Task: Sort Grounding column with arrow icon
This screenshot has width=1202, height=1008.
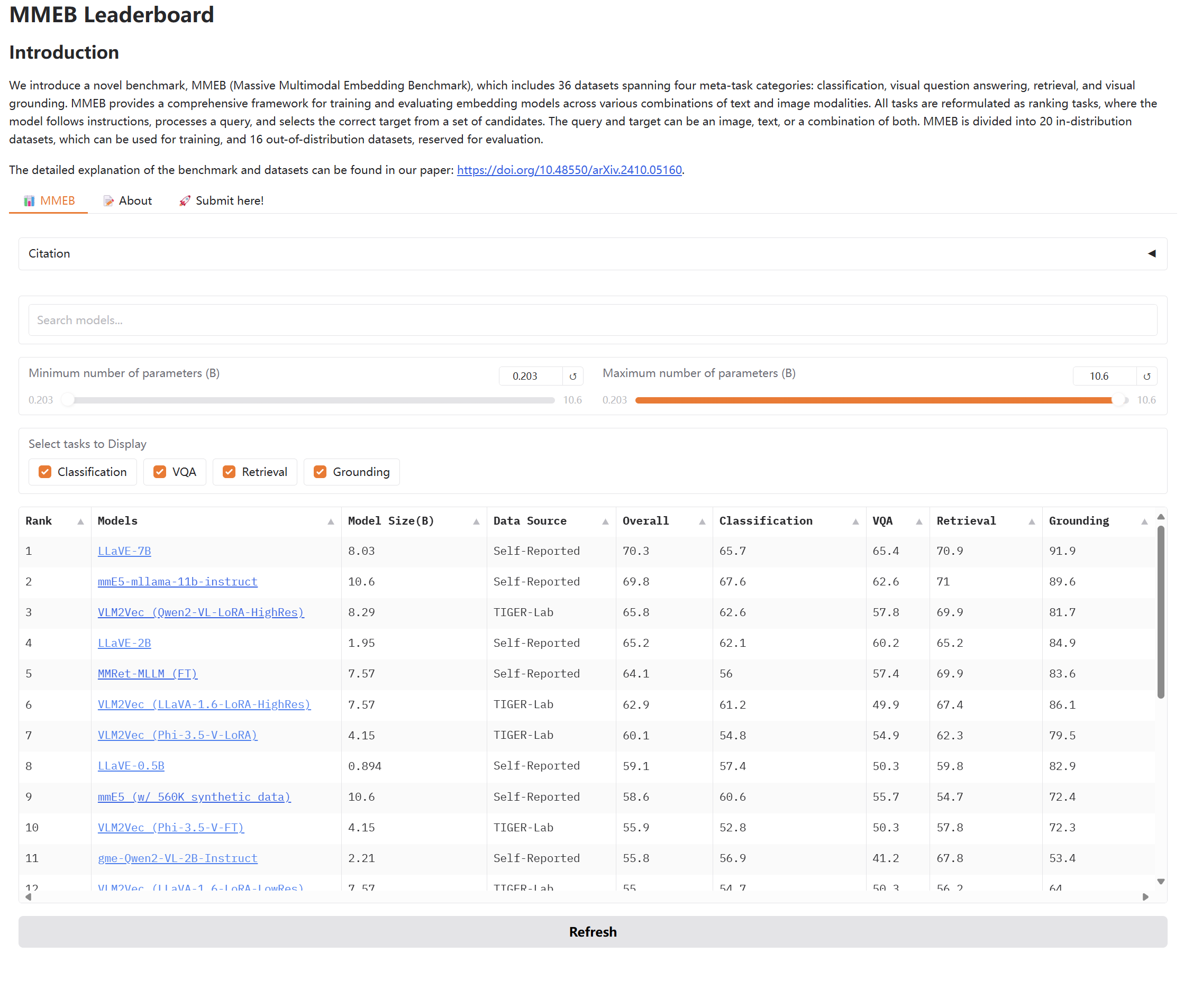Action: 1145,523
